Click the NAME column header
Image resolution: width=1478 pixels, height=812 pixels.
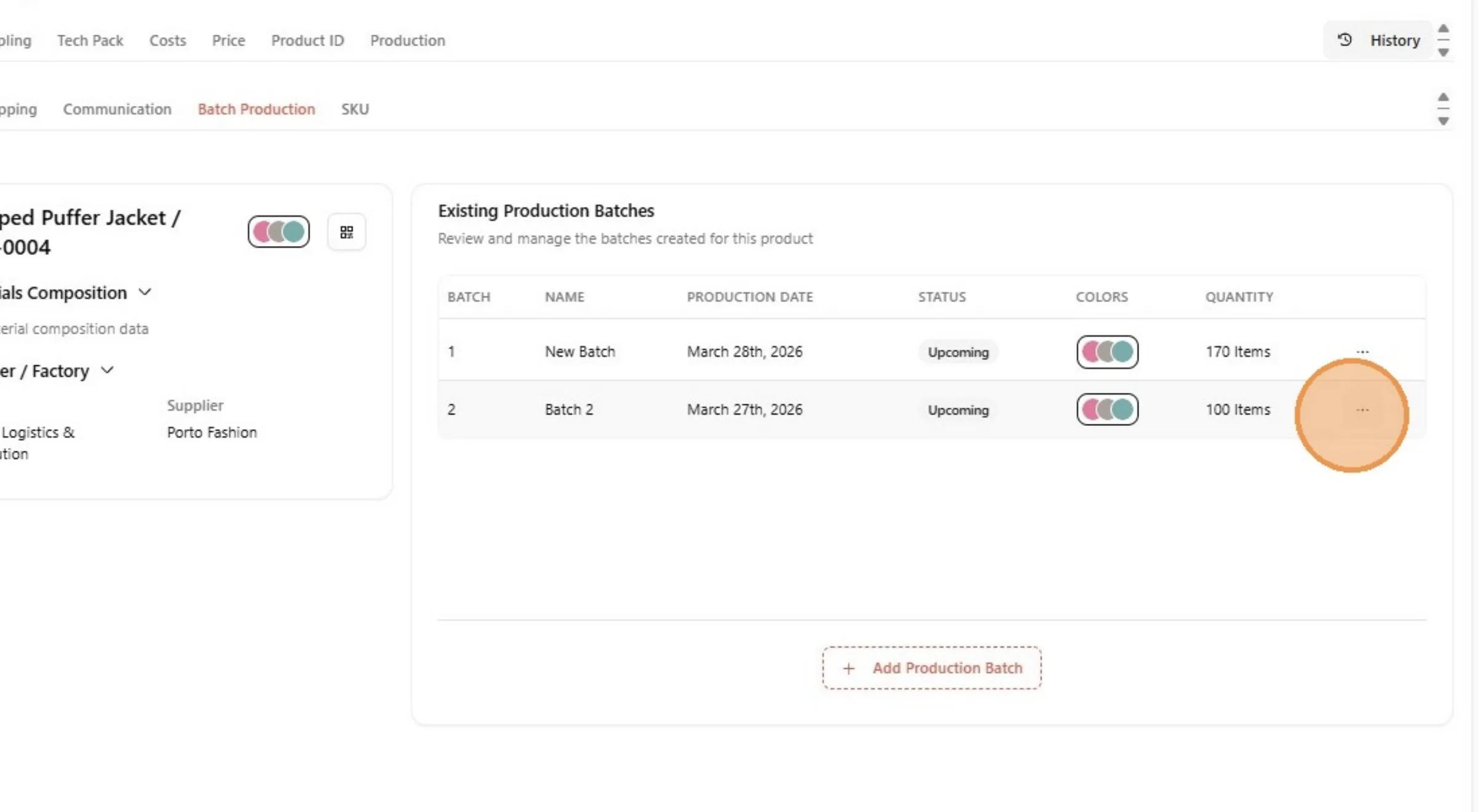(564, 297)
